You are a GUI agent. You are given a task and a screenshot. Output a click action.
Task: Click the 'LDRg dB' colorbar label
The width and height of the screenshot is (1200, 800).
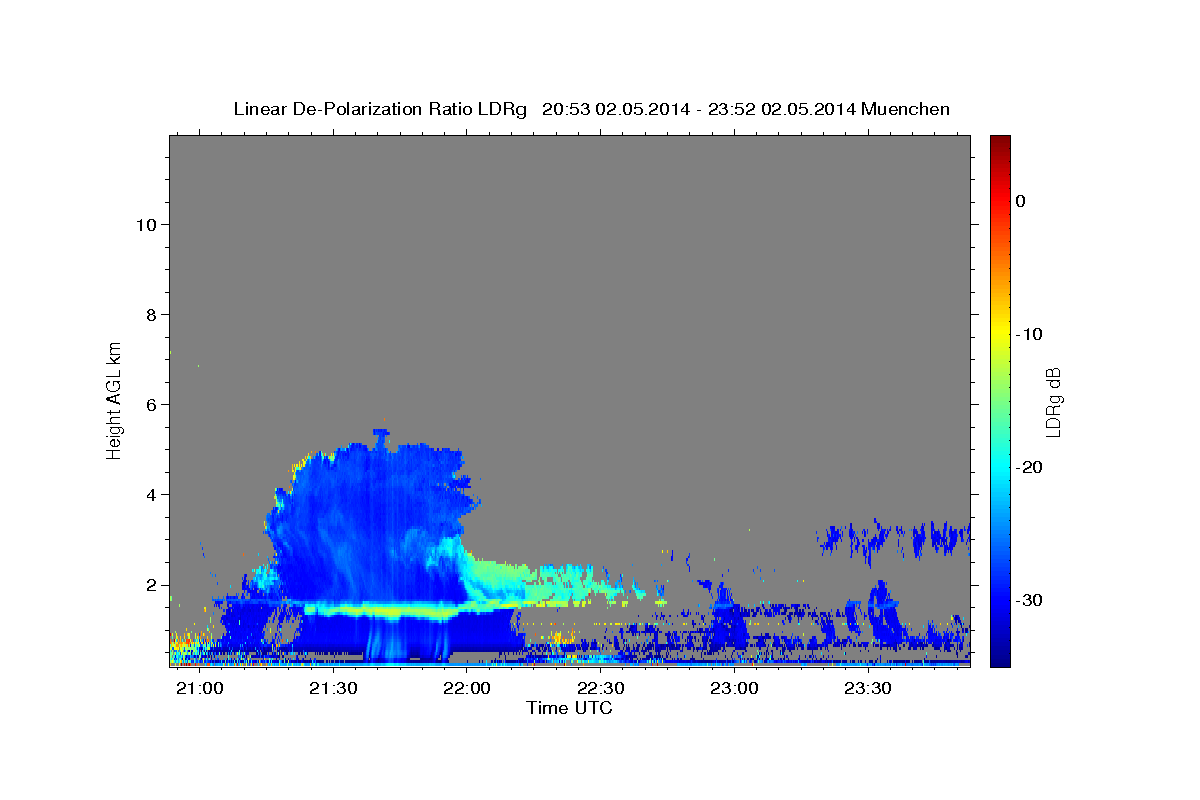pos(1053,402)
